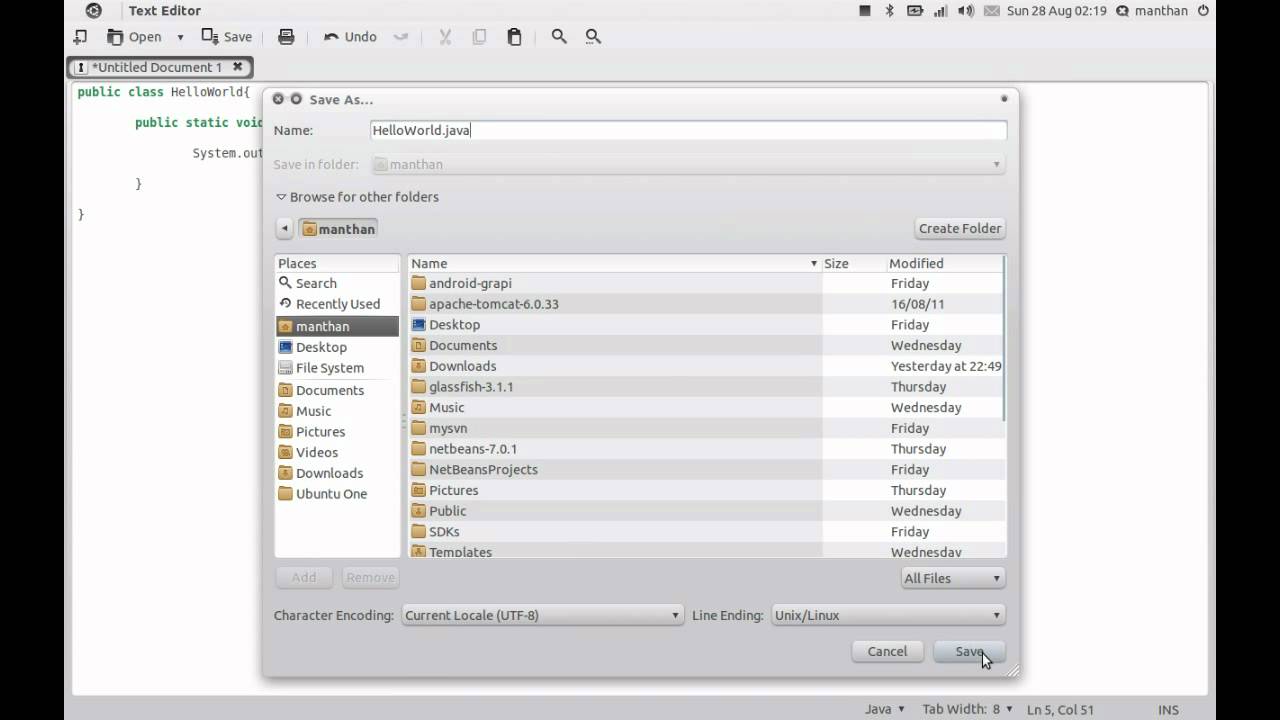Click the New Document icon in toolbar
Screen dimensions: 1280x720
click(80, 37)
